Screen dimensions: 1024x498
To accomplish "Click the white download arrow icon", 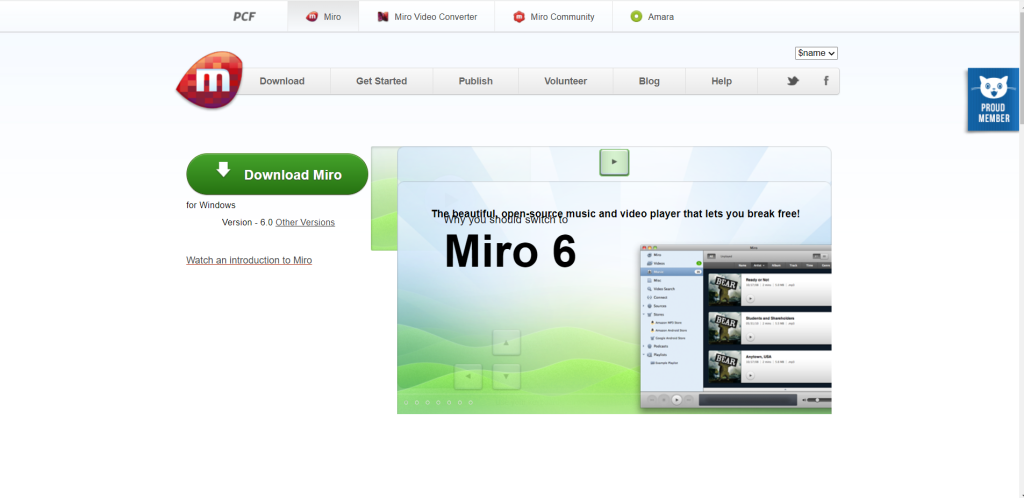I will [x=223, y=170].
